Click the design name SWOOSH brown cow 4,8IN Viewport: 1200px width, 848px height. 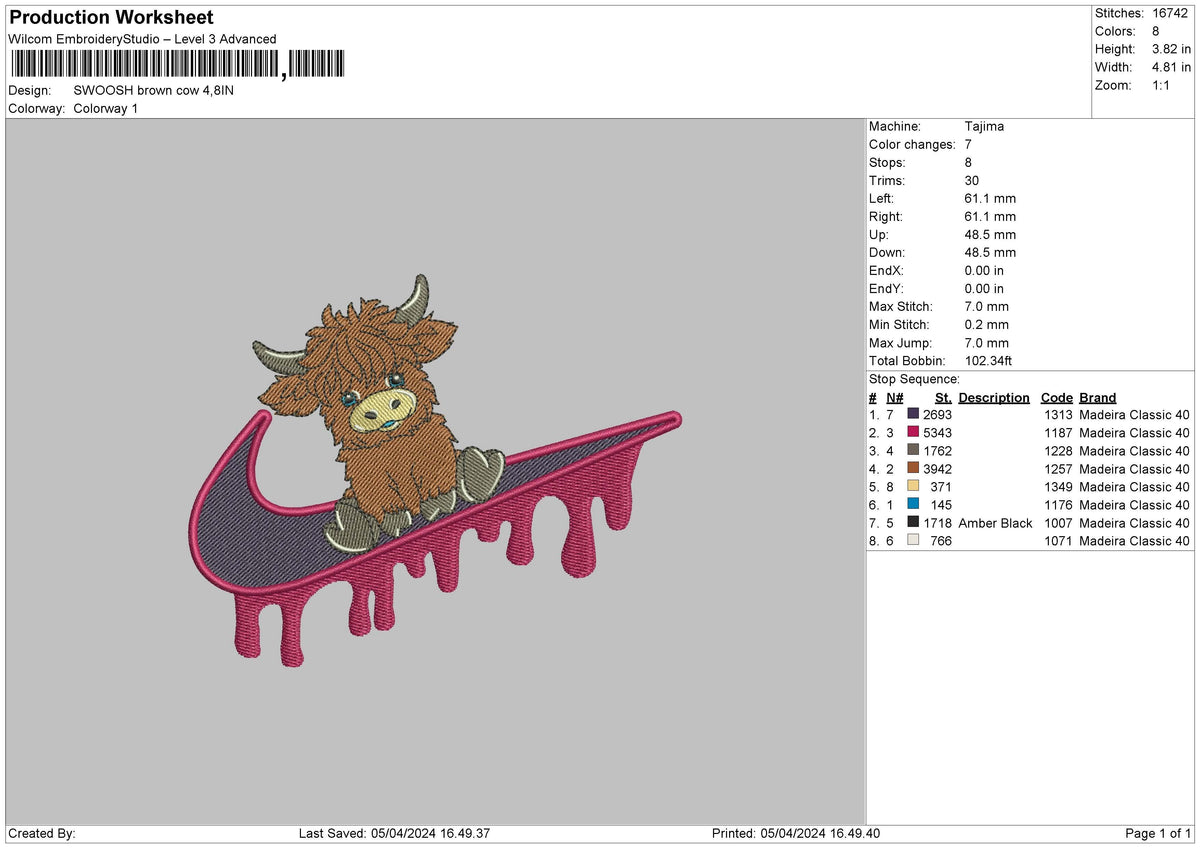[x=154, y=90]
